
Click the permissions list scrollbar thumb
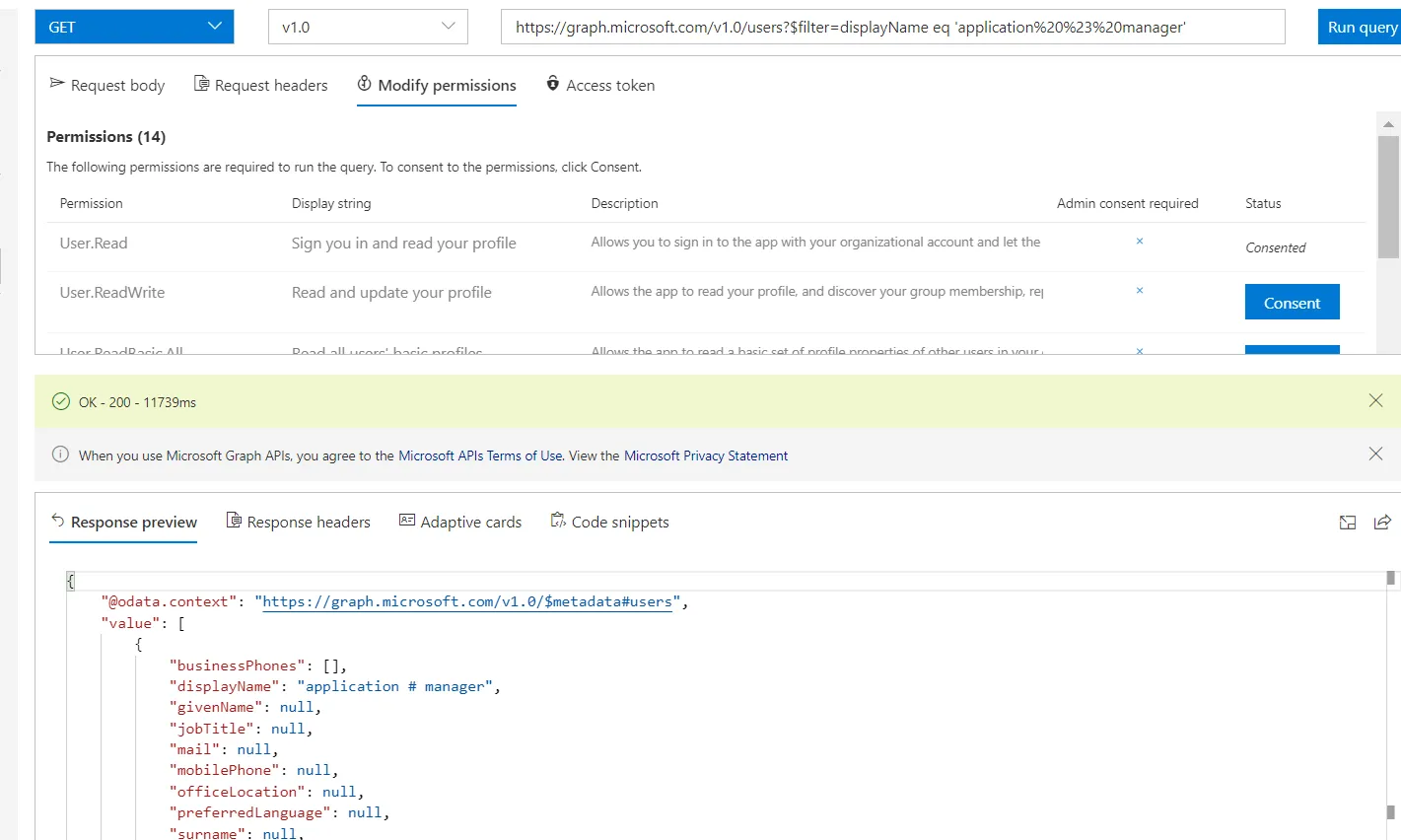(1388, 195)
